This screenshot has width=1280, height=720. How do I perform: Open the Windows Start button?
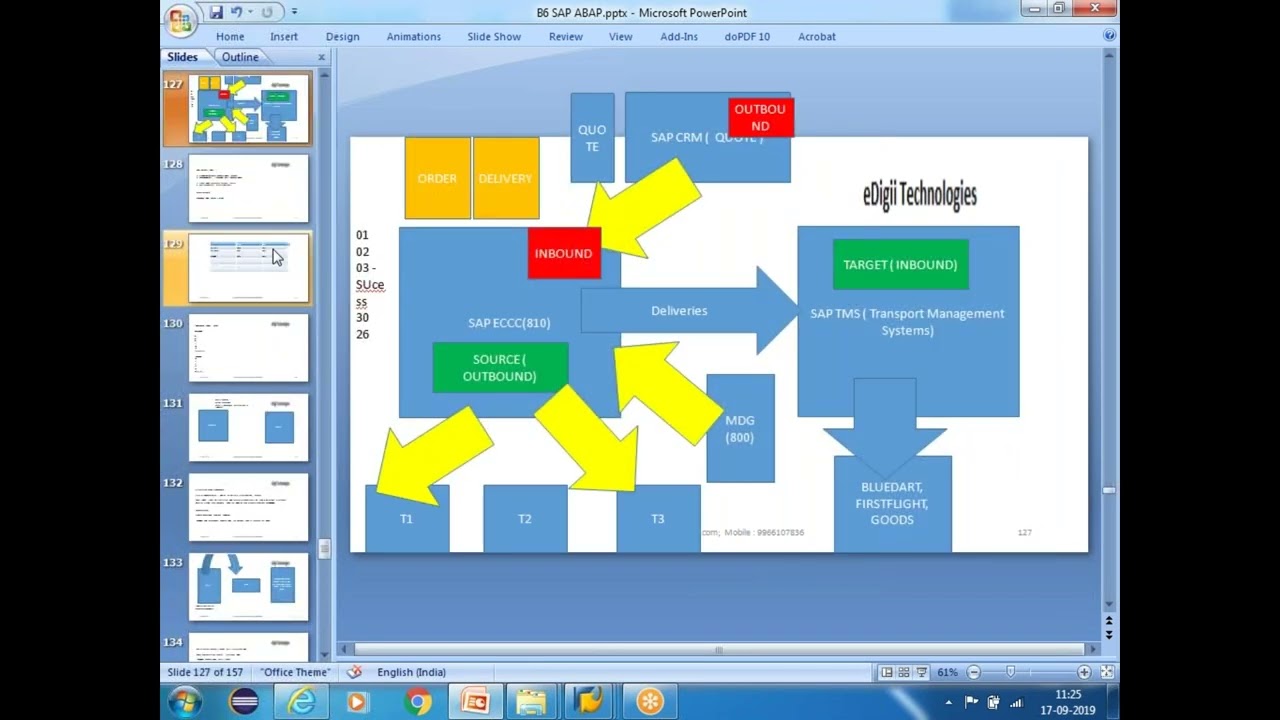coord(185,702)
